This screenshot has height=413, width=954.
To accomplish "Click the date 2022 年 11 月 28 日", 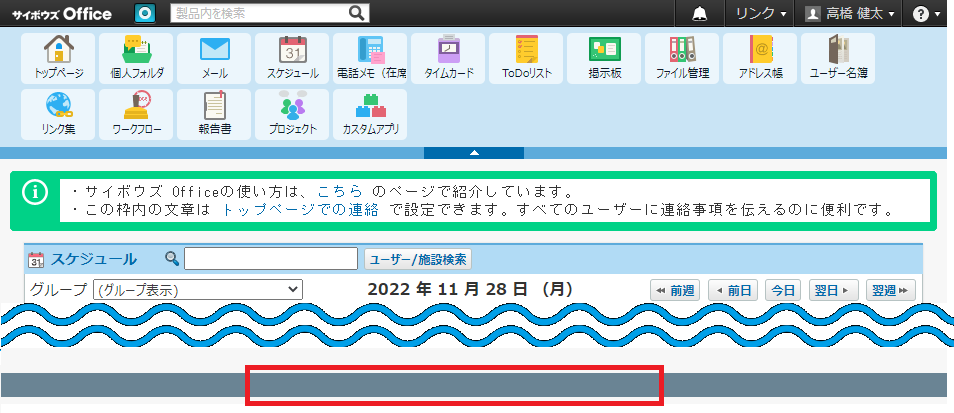I will 470,290.
